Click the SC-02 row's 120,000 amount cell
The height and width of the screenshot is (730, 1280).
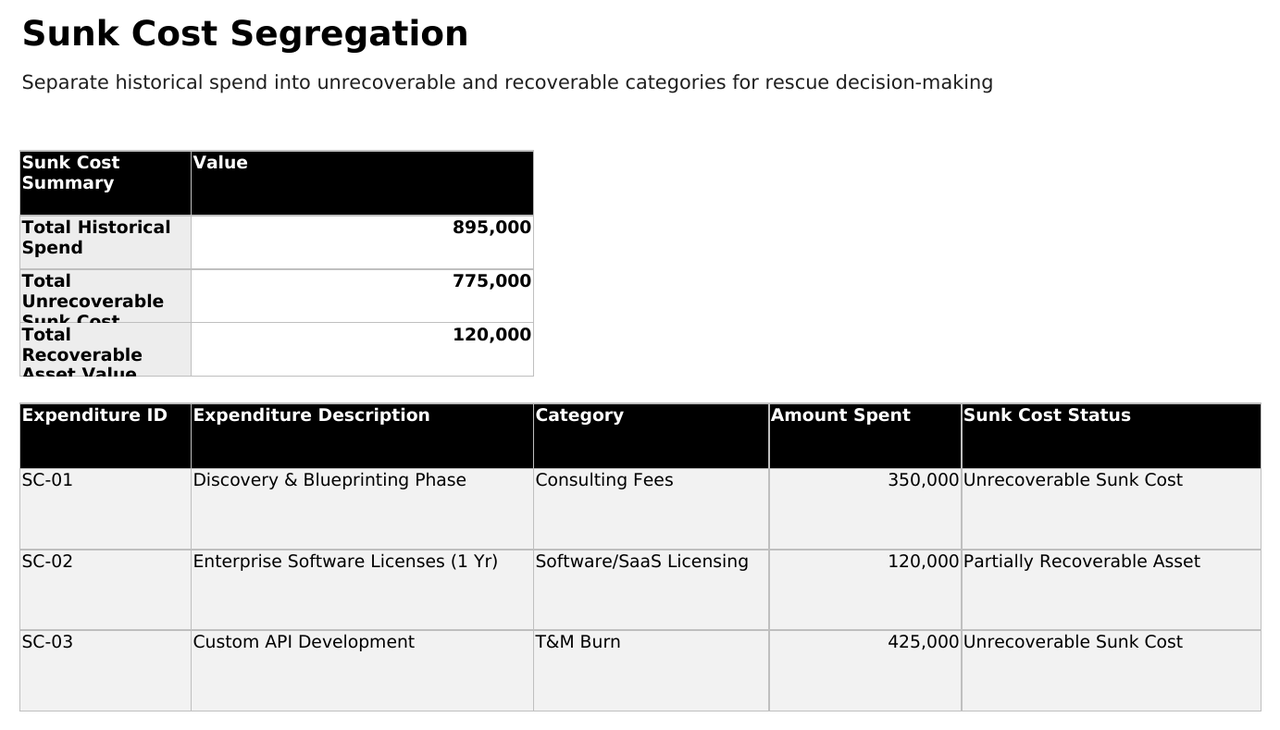(x=865, y=590)
